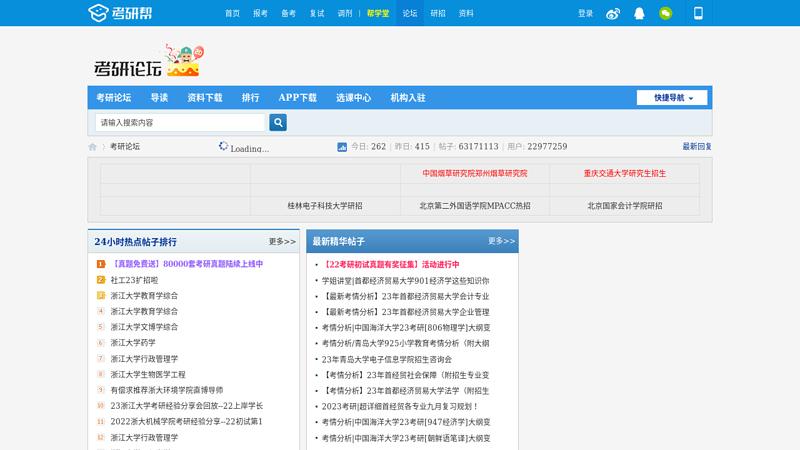Expand the 快捷导航 dropdown

coord(672,97)
